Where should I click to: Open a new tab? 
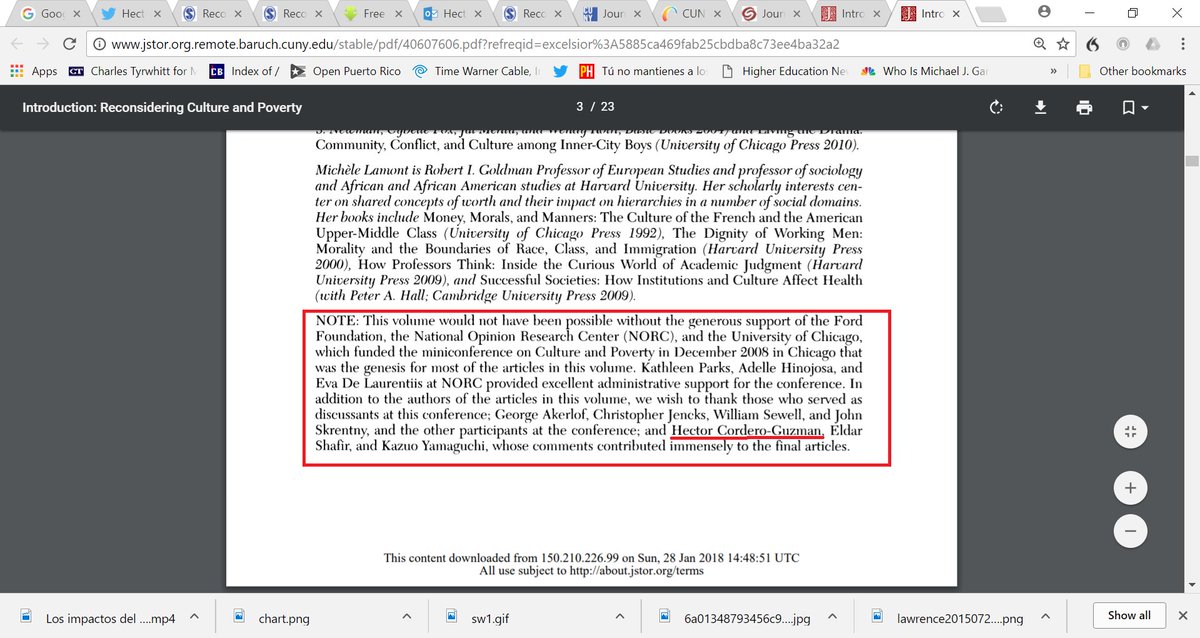click(x=991, y=15)
